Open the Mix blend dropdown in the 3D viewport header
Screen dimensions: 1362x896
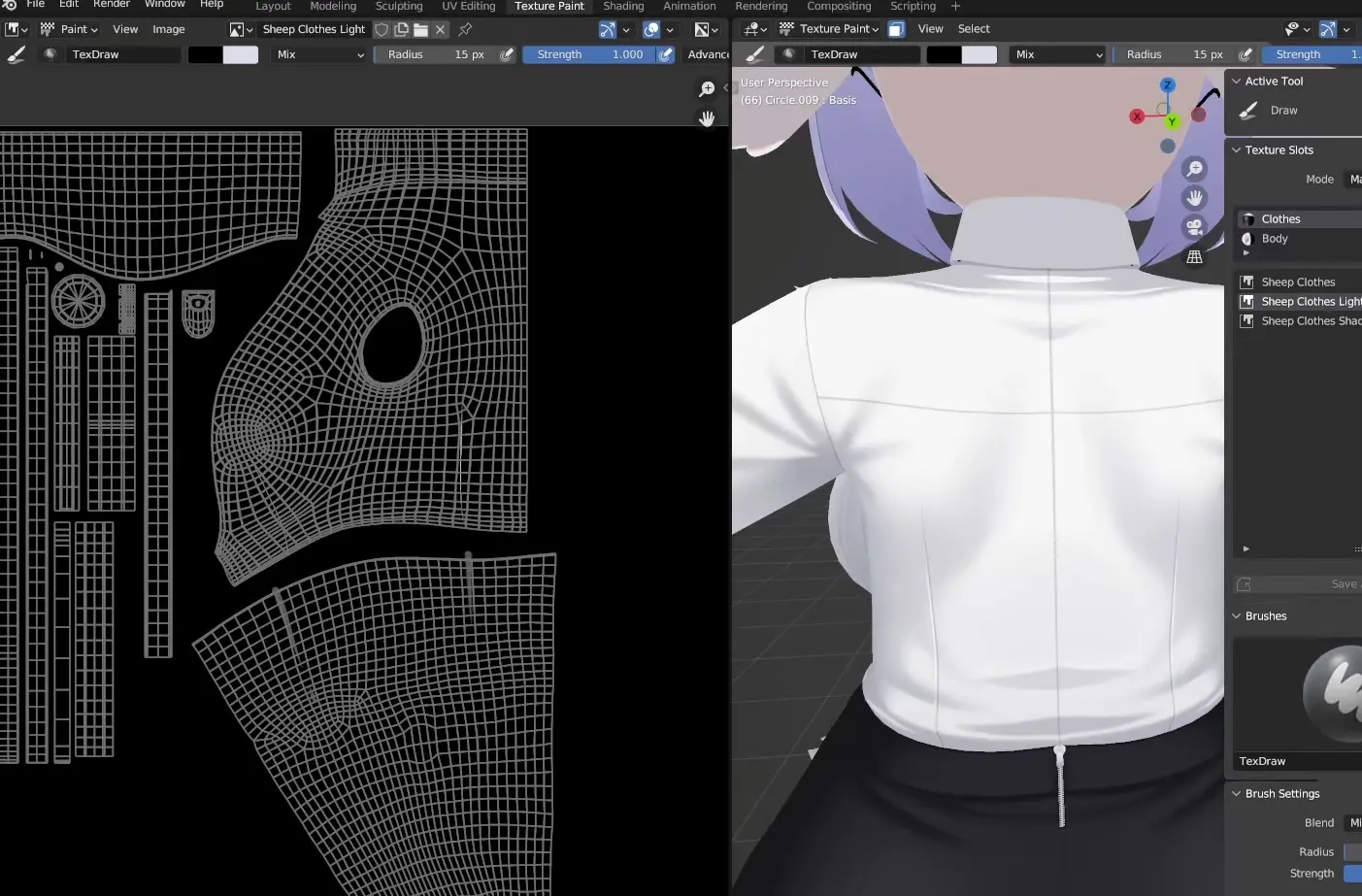tap(1057, 54)
